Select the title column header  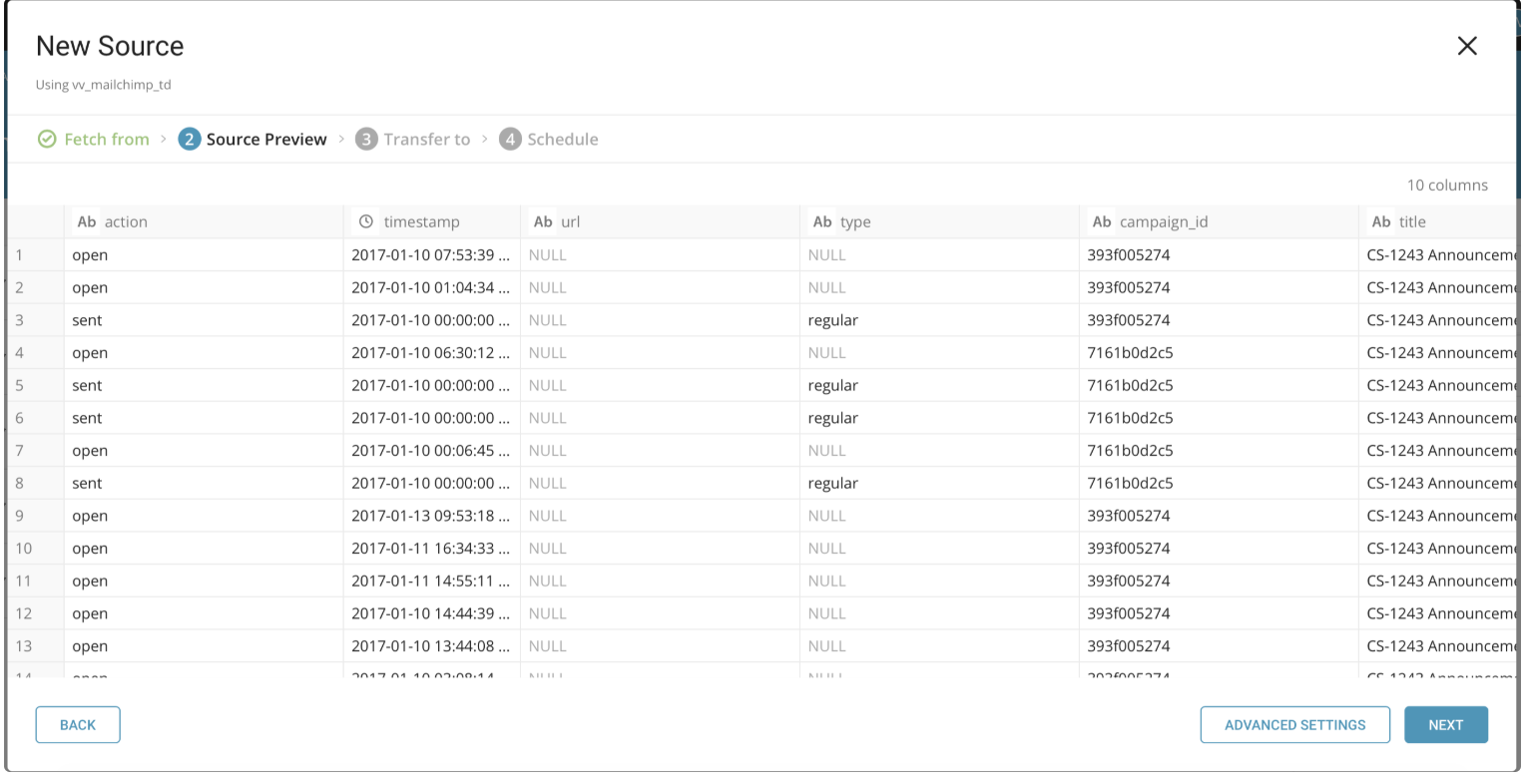click(1411, 221)
